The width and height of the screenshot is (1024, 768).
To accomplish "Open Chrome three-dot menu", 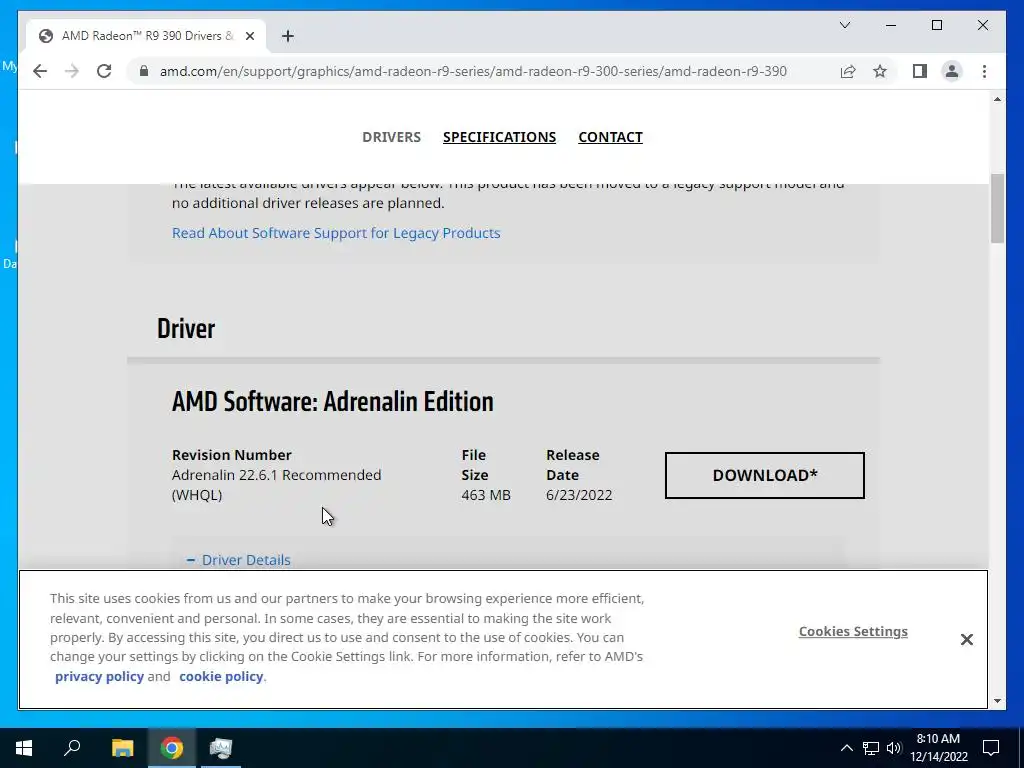I will pyautogui.click(x=984, y=71).
